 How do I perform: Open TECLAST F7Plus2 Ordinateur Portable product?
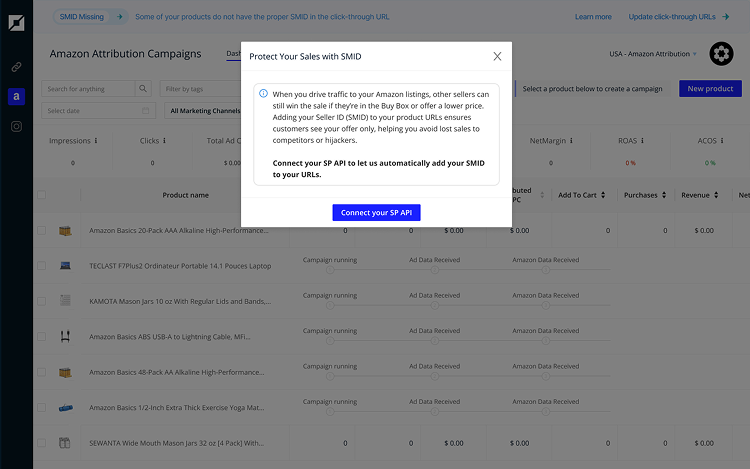coord(180,266)
